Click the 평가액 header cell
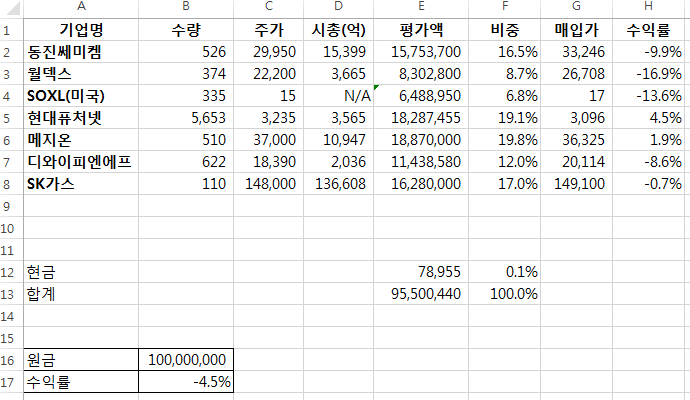This screenshot has height=400, width=690. (x=421, y=30)
